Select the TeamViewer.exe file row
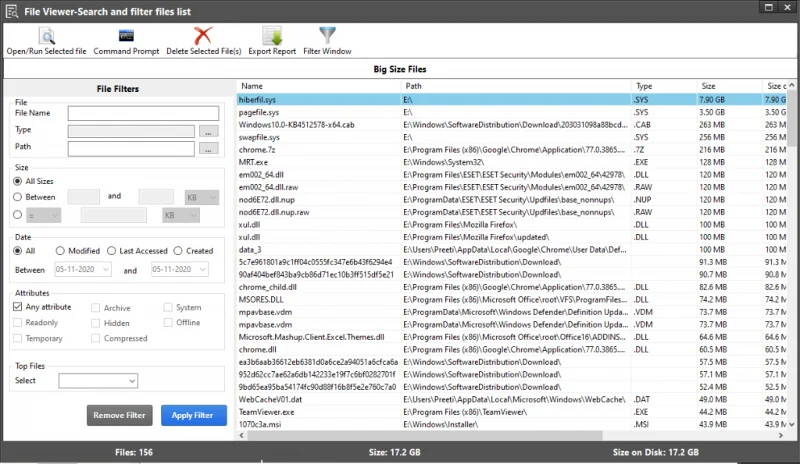The height and width of the screenshot is (464, 800). [512, 412]
